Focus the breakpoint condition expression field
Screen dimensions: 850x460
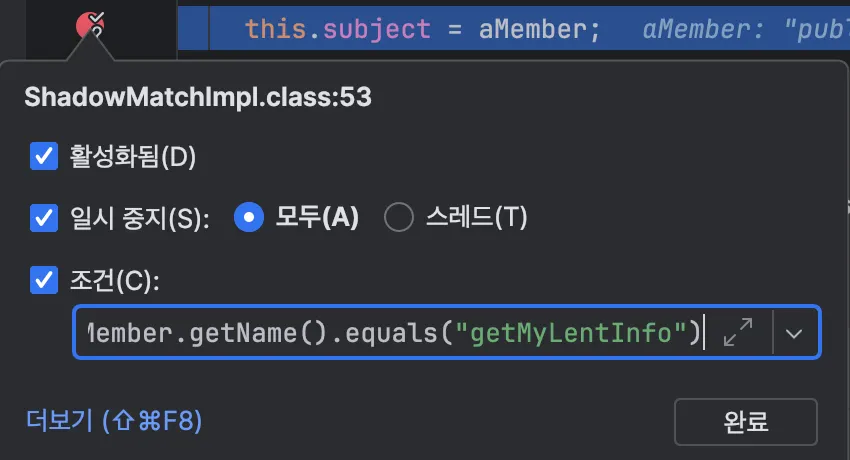click(x=390, y=333)
